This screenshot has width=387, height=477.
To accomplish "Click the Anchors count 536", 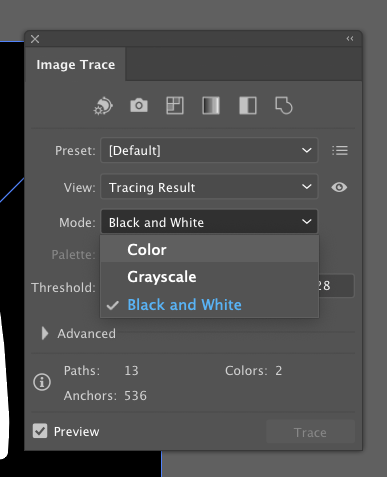I will (x=135, y=395).
